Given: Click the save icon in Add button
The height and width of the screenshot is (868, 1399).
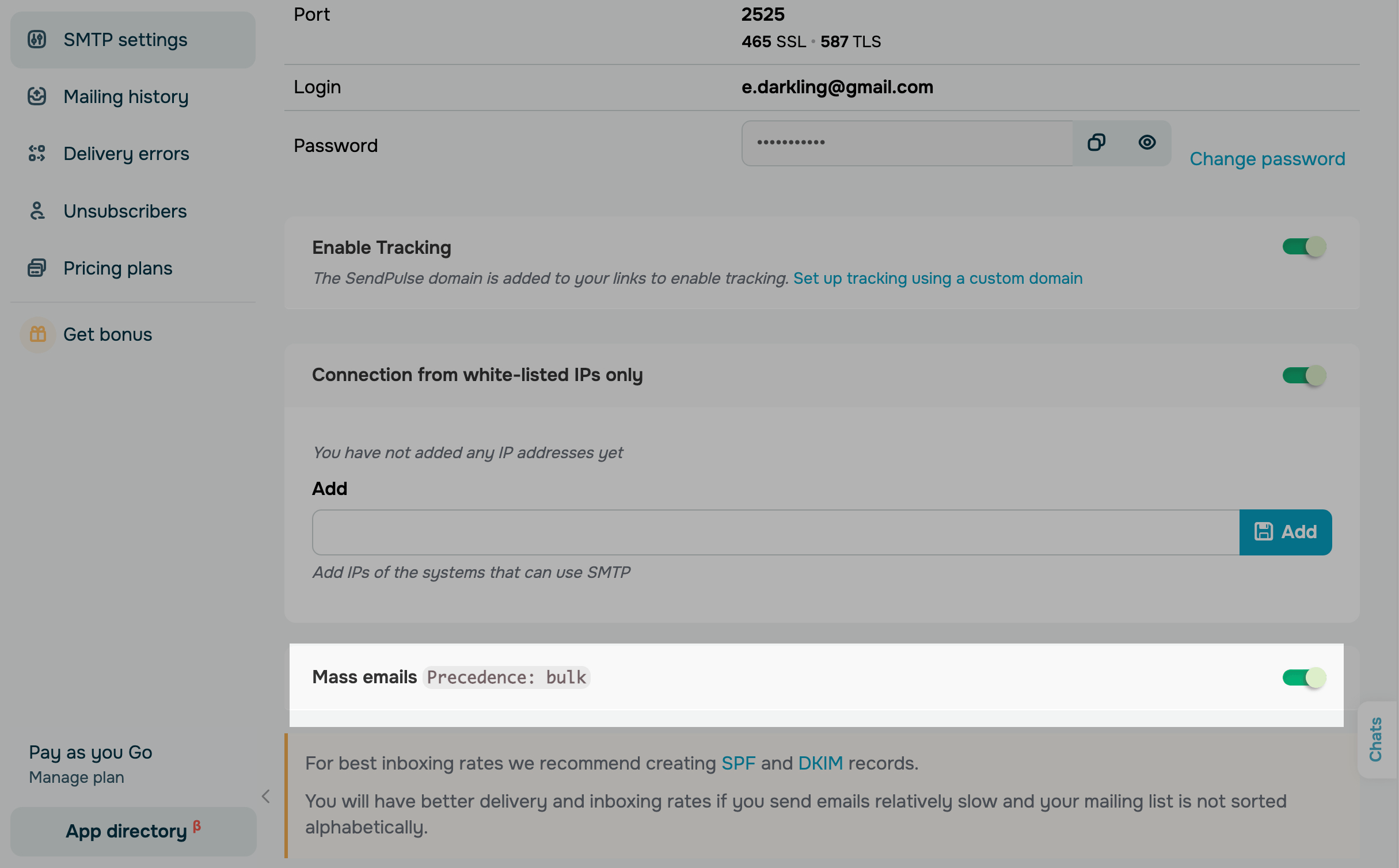Looking at the screenshot, I should [x=1264, y=532].
